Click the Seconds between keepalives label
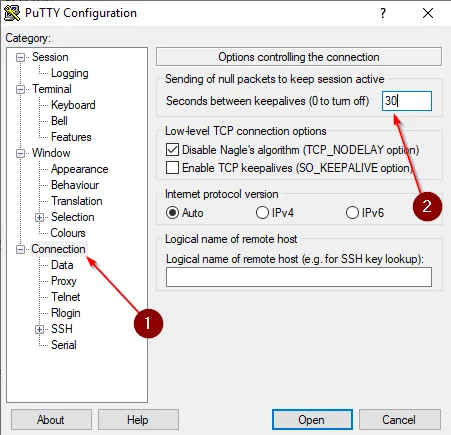The width and height of the screenshot is (451, 435). pos(267,101)
